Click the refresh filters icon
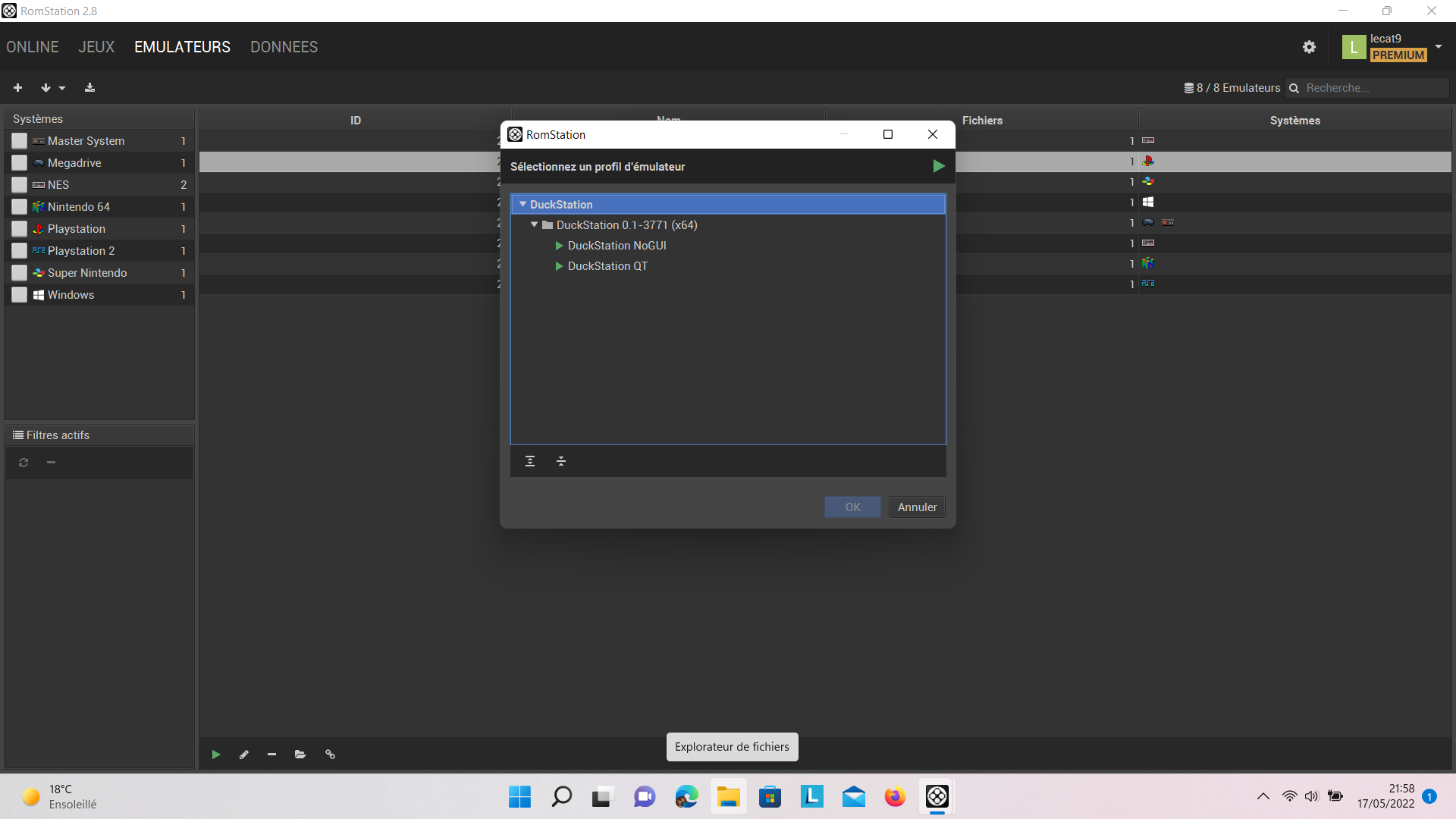 pyautogui.click(x=24, y=463)
